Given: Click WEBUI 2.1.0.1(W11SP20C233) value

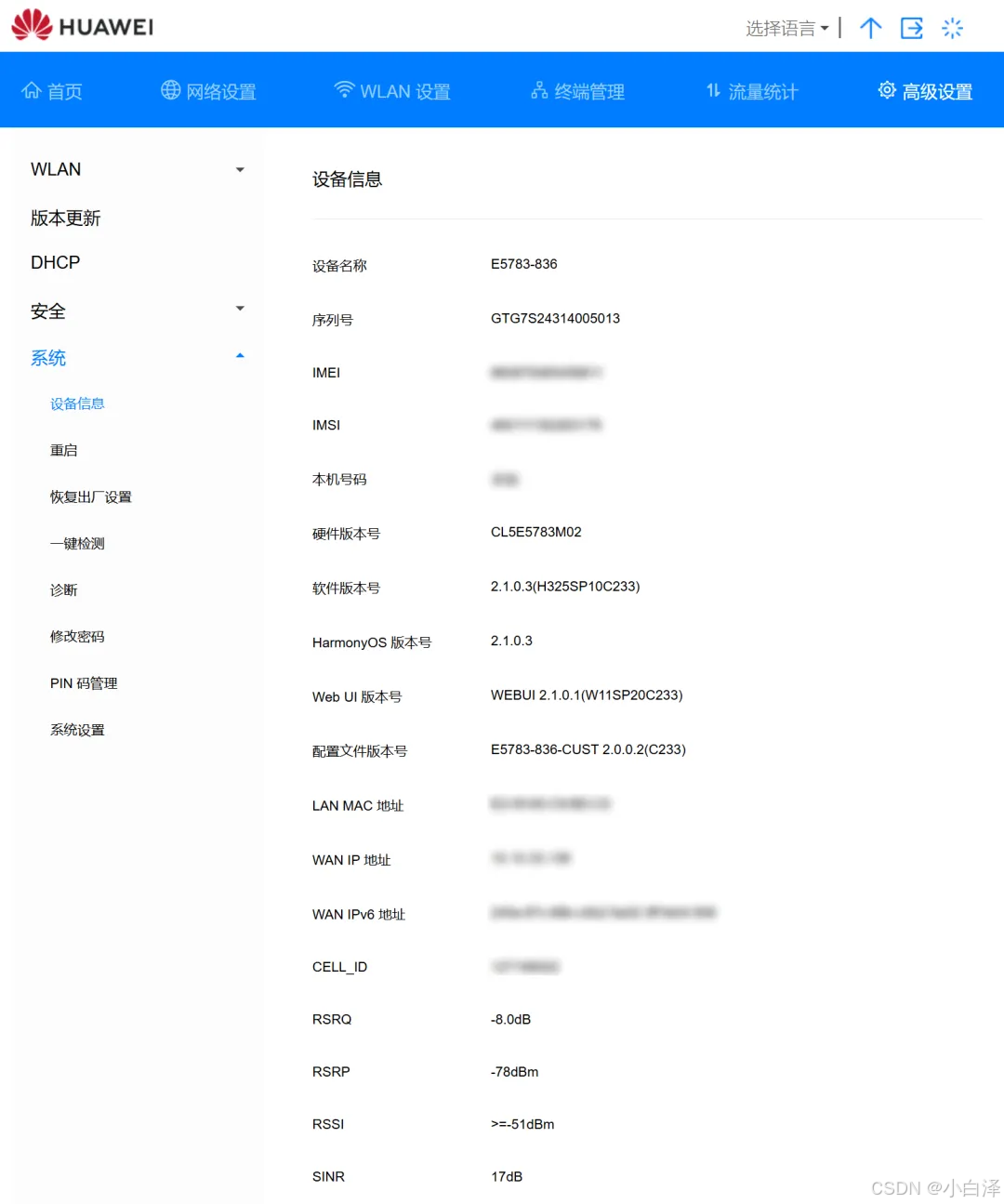Looking at the screenshot, I should pos(587,695).
